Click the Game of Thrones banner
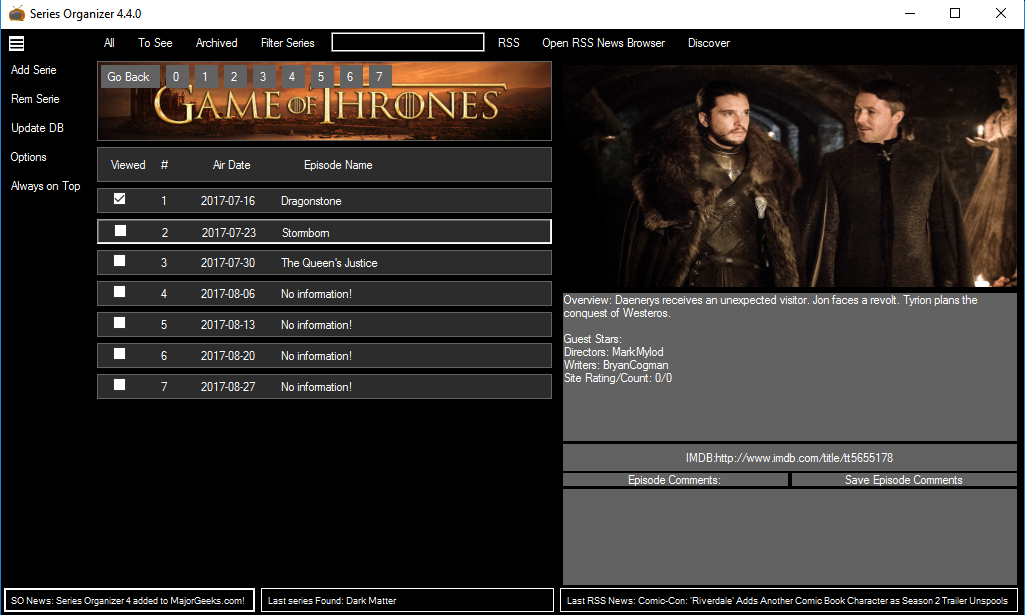This screenshot has height=615, width=1025. tap(324, 101)
